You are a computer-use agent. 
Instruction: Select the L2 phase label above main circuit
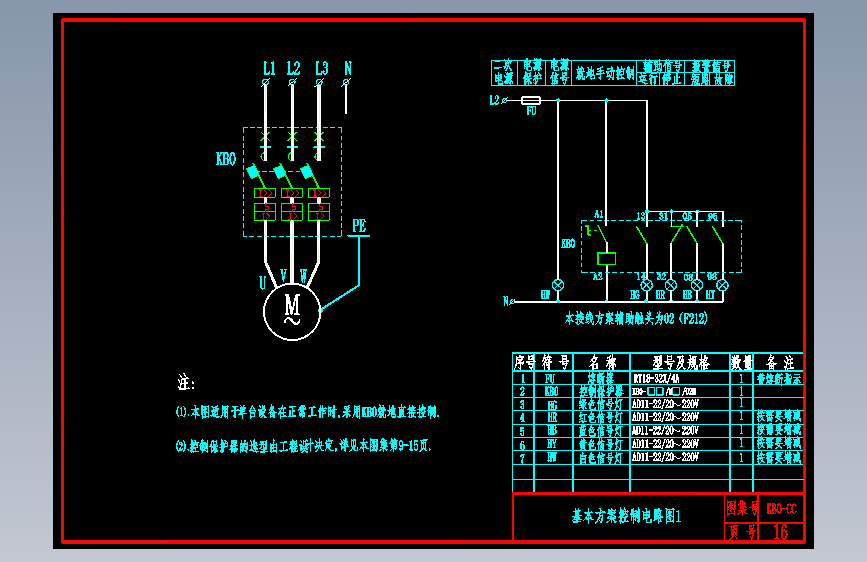point(293,69)
